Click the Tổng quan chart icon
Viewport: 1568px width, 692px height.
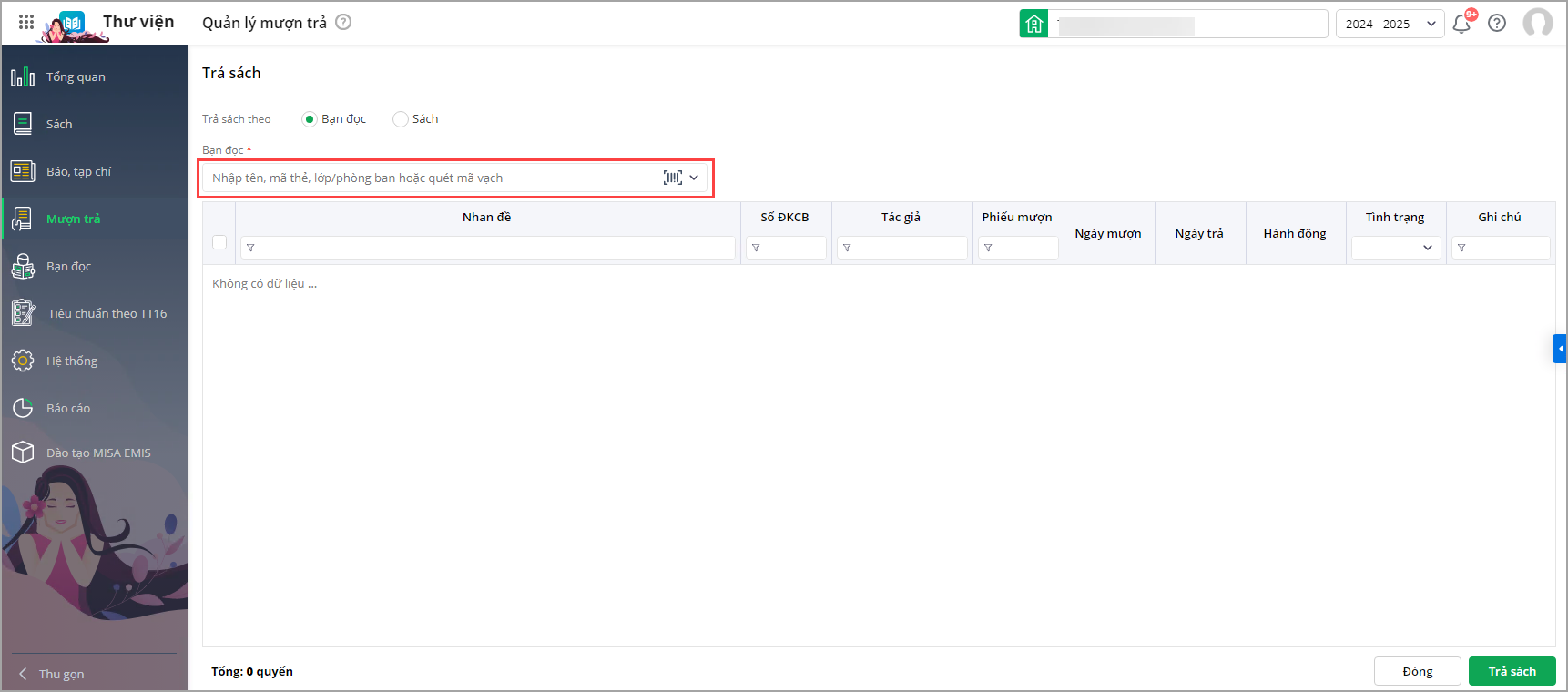pos(23,76)
